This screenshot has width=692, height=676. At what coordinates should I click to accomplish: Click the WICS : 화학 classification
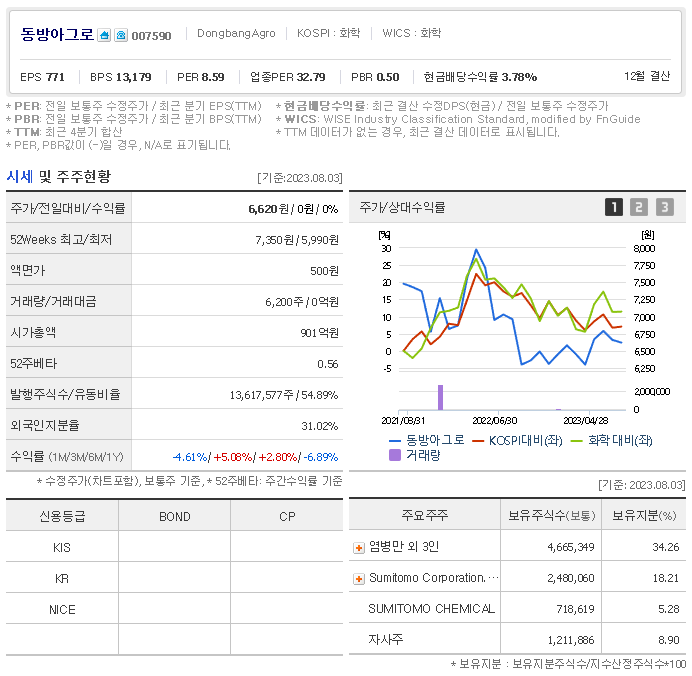click(411, 33)
